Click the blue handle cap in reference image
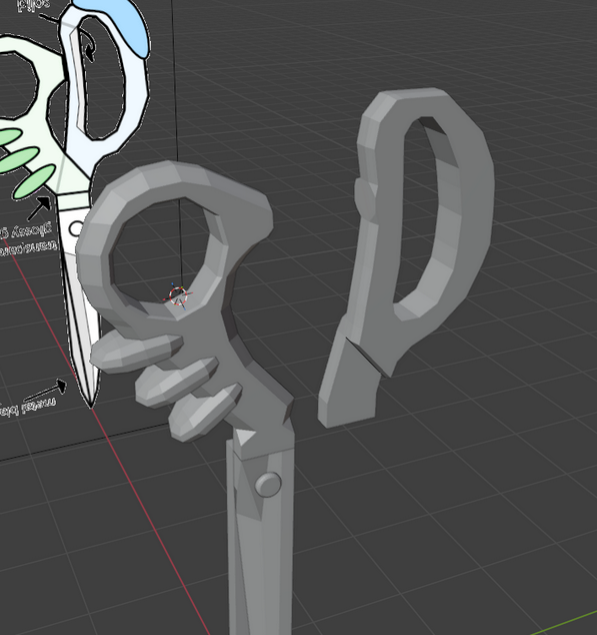The width and height of the screenshot is (597, 635). coord(119,25)
